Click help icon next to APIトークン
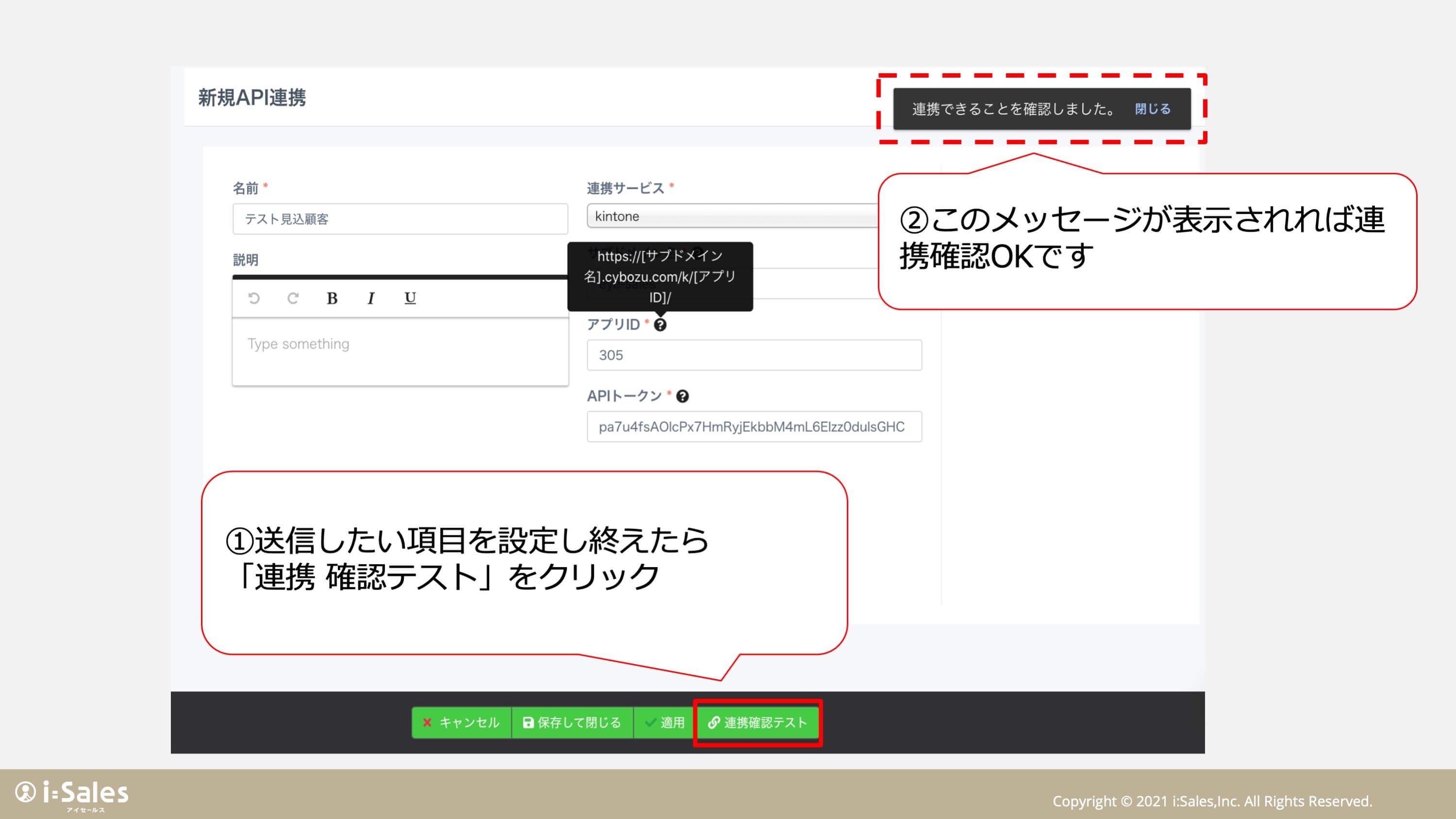1456x819 pixels. tap(682, 396)
